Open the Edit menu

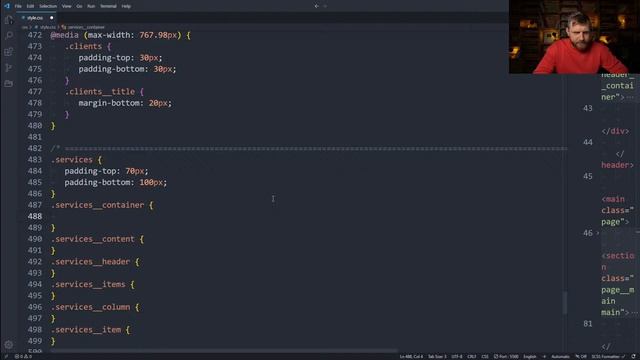(x=30, y=6)
